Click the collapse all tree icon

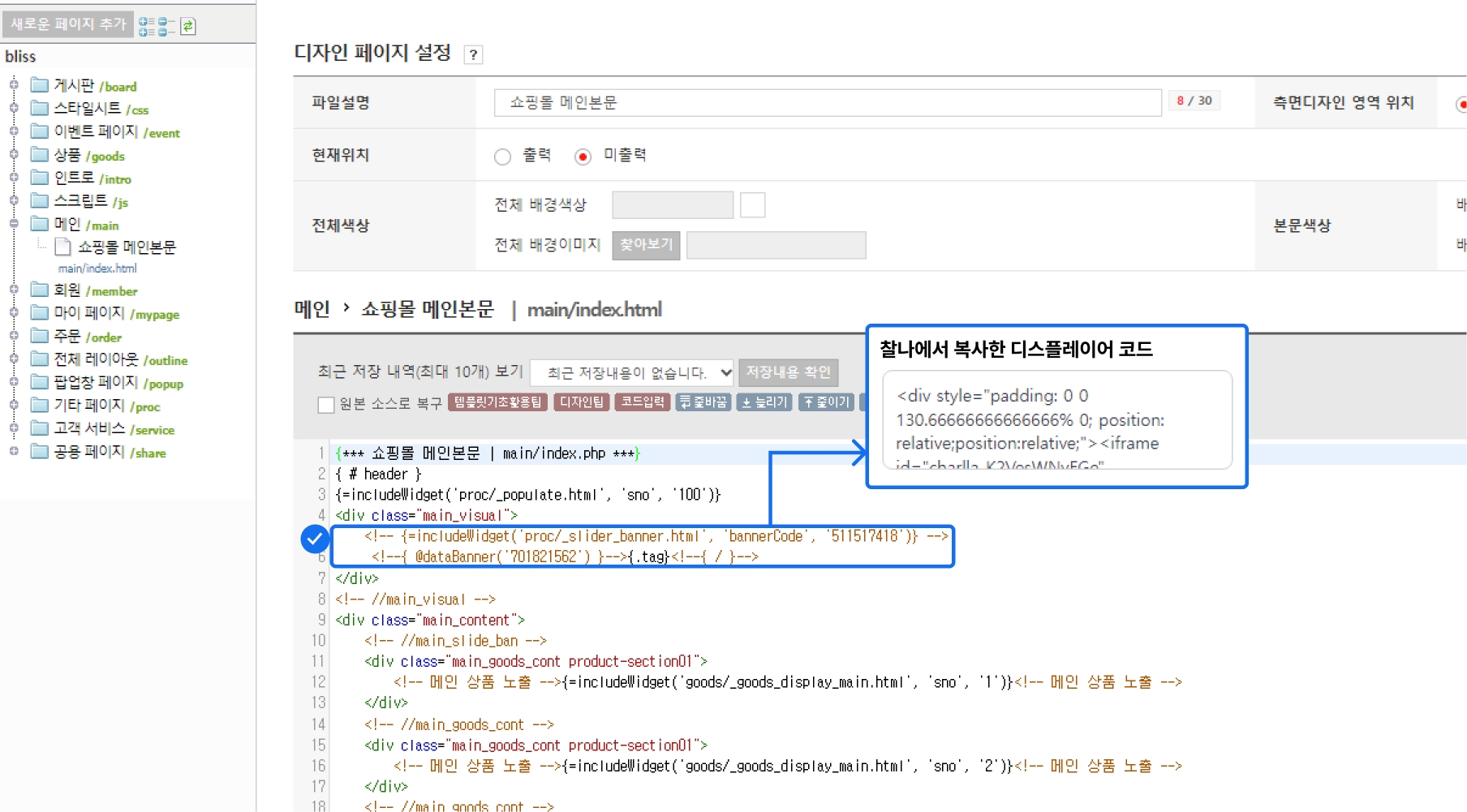coord(166,26)
